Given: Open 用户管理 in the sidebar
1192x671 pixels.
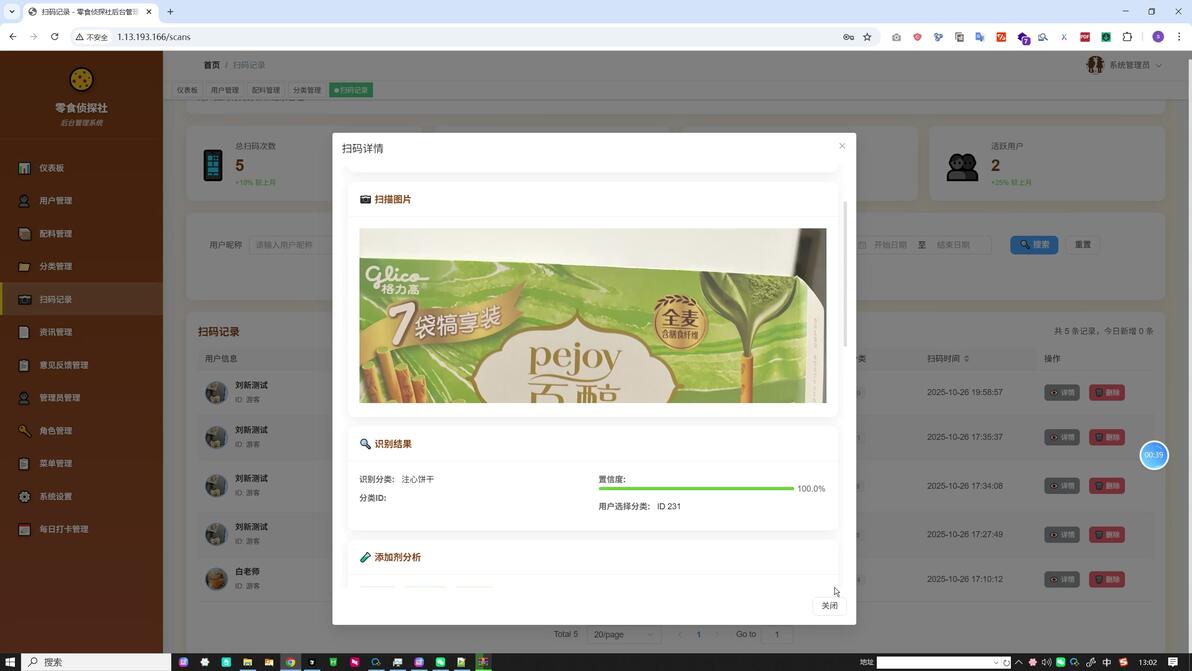Looking at the screenshot, I should pos(81,201).
